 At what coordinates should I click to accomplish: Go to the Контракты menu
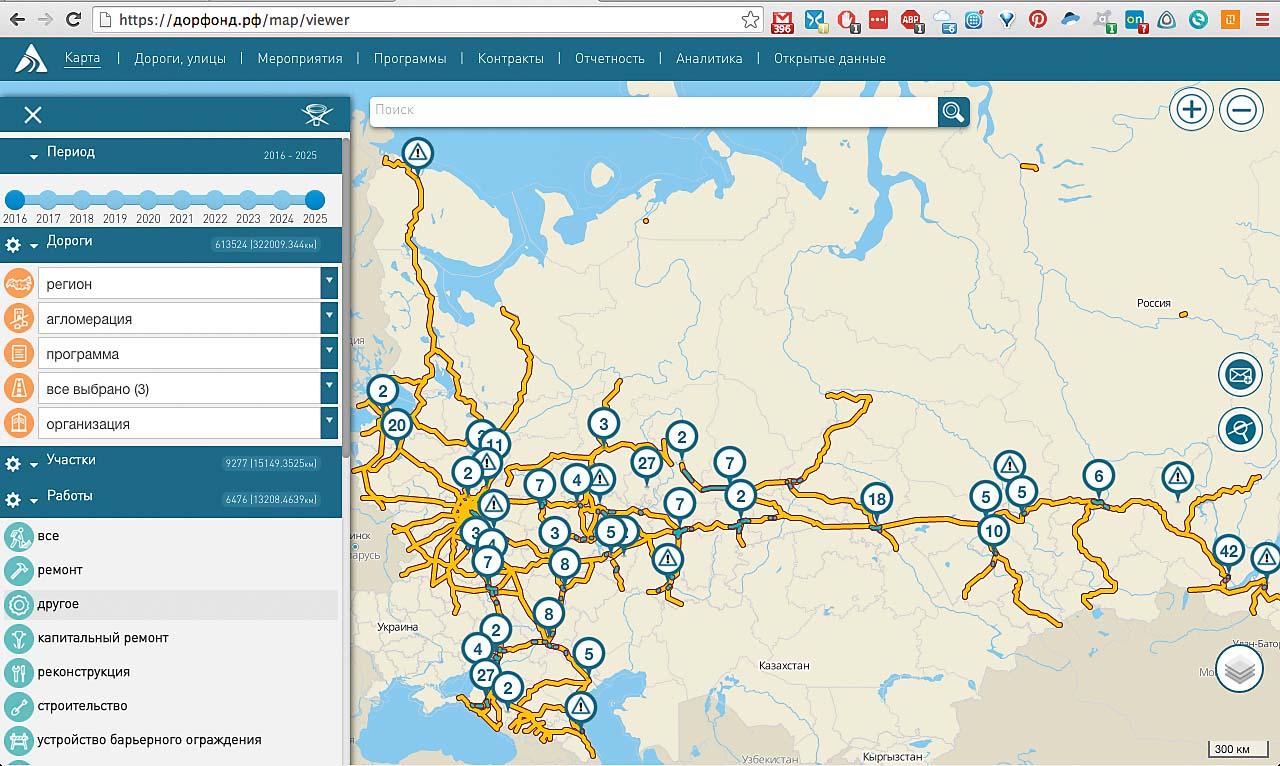coord(510,58)
